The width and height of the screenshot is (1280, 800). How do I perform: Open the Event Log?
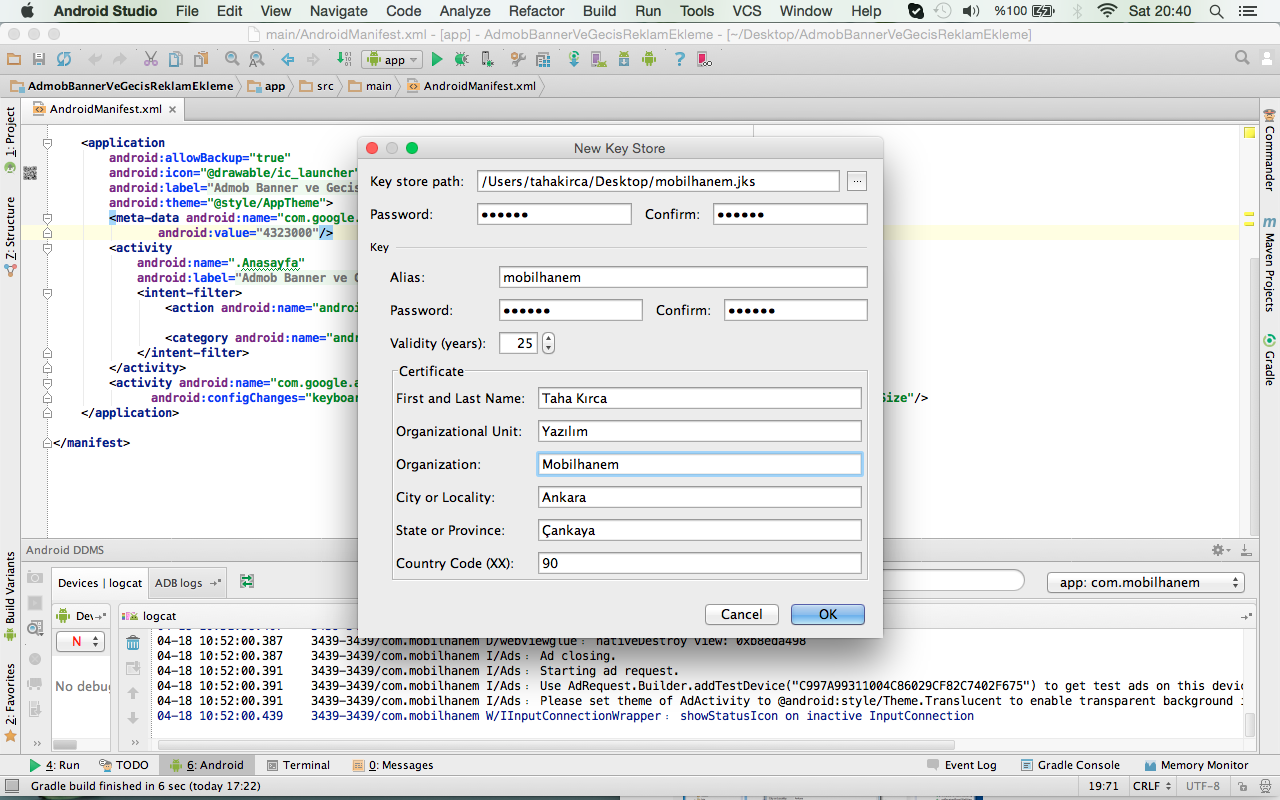click(x=961, y=765)
